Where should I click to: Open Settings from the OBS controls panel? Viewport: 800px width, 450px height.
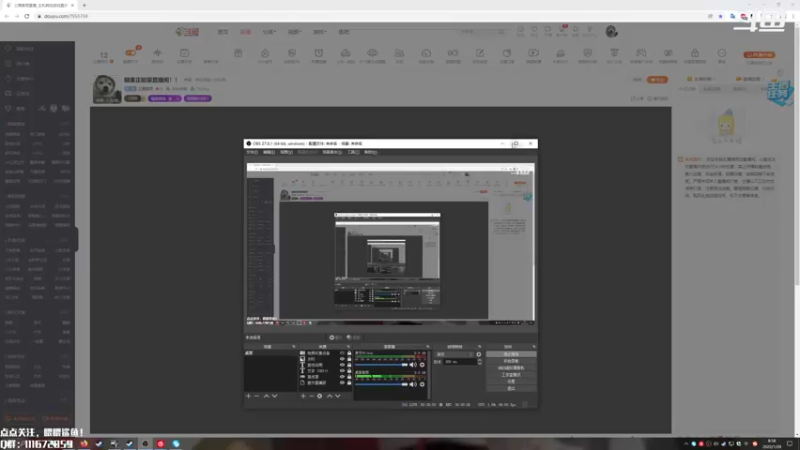(511, 382)
